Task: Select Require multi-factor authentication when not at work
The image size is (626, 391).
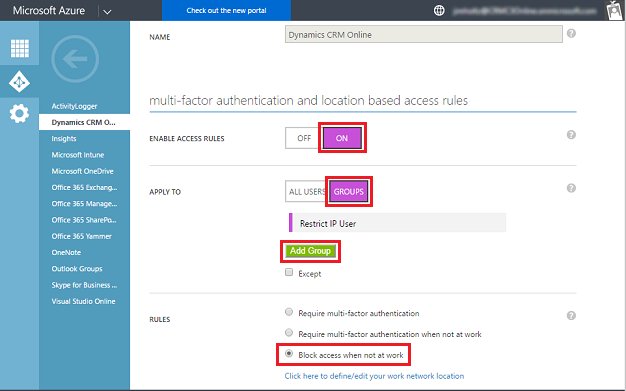Action: 289,333
